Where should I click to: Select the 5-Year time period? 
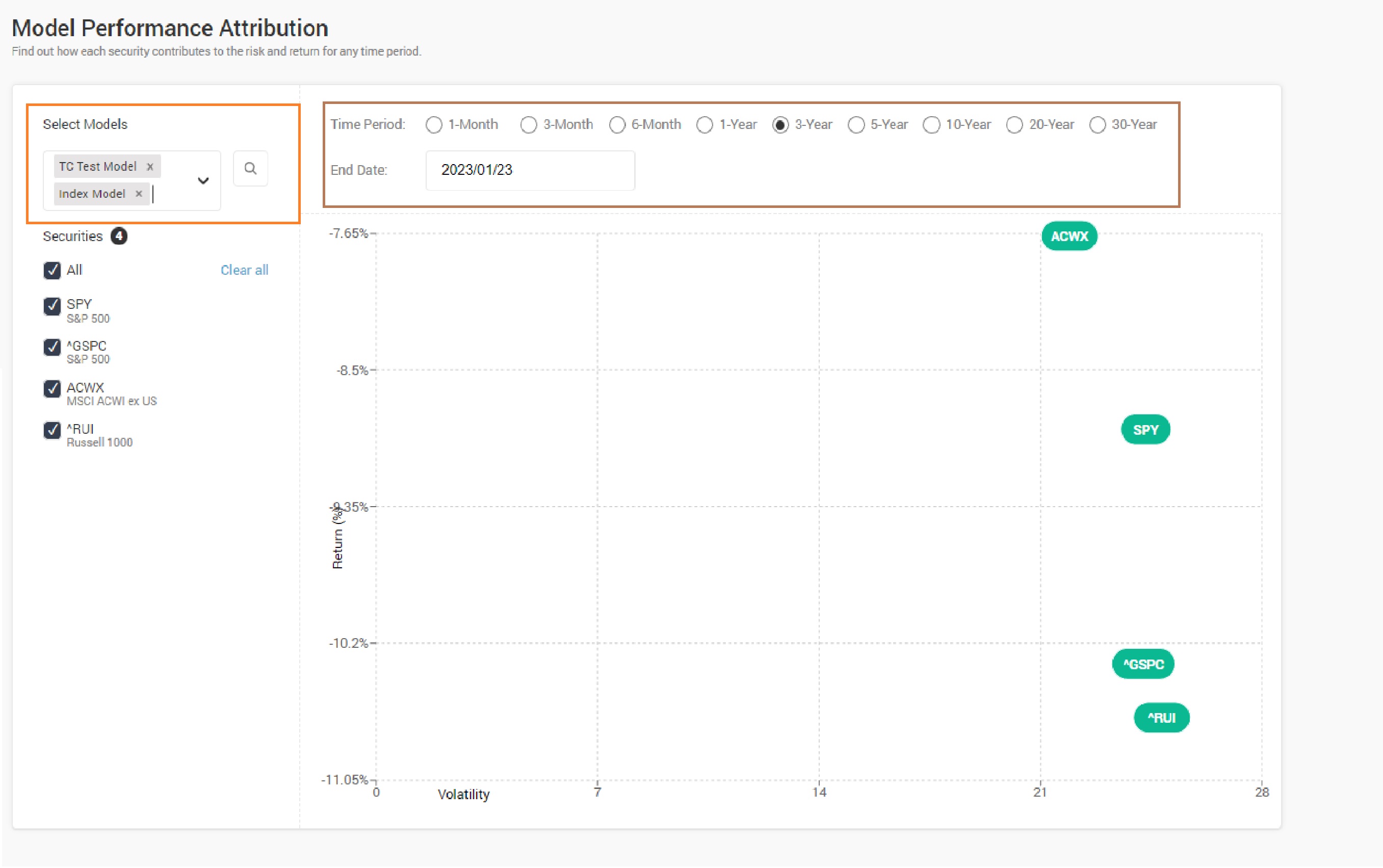(855, 124)
